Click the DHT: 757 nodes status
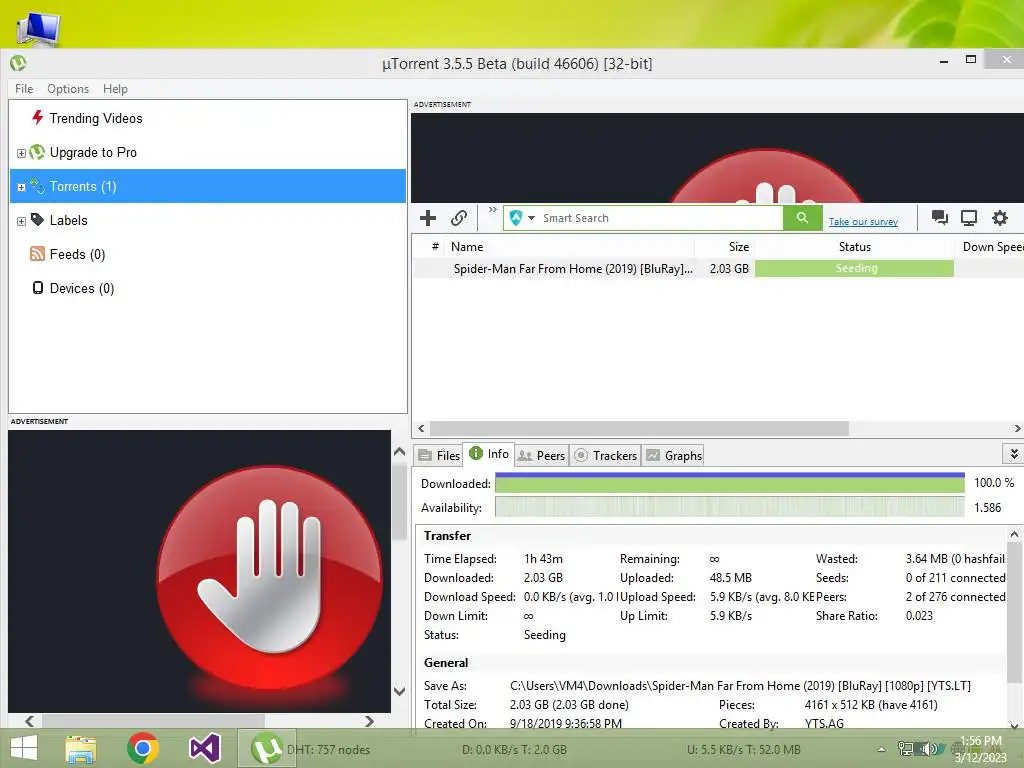1024x768 pixels. pos(328,750)
